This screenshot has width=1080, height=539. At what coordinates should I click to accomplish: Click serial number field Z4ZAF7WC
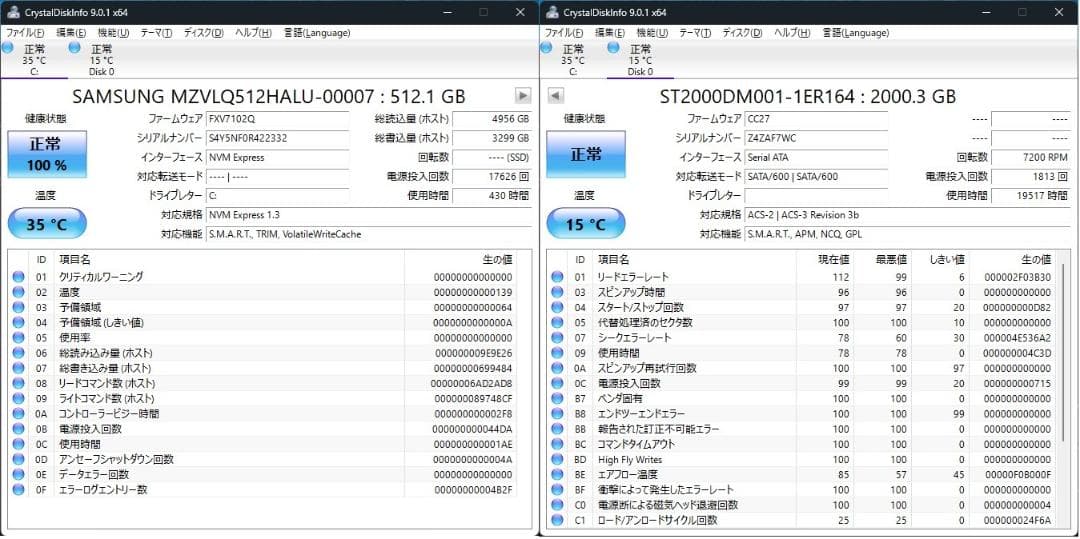[816, 138]
